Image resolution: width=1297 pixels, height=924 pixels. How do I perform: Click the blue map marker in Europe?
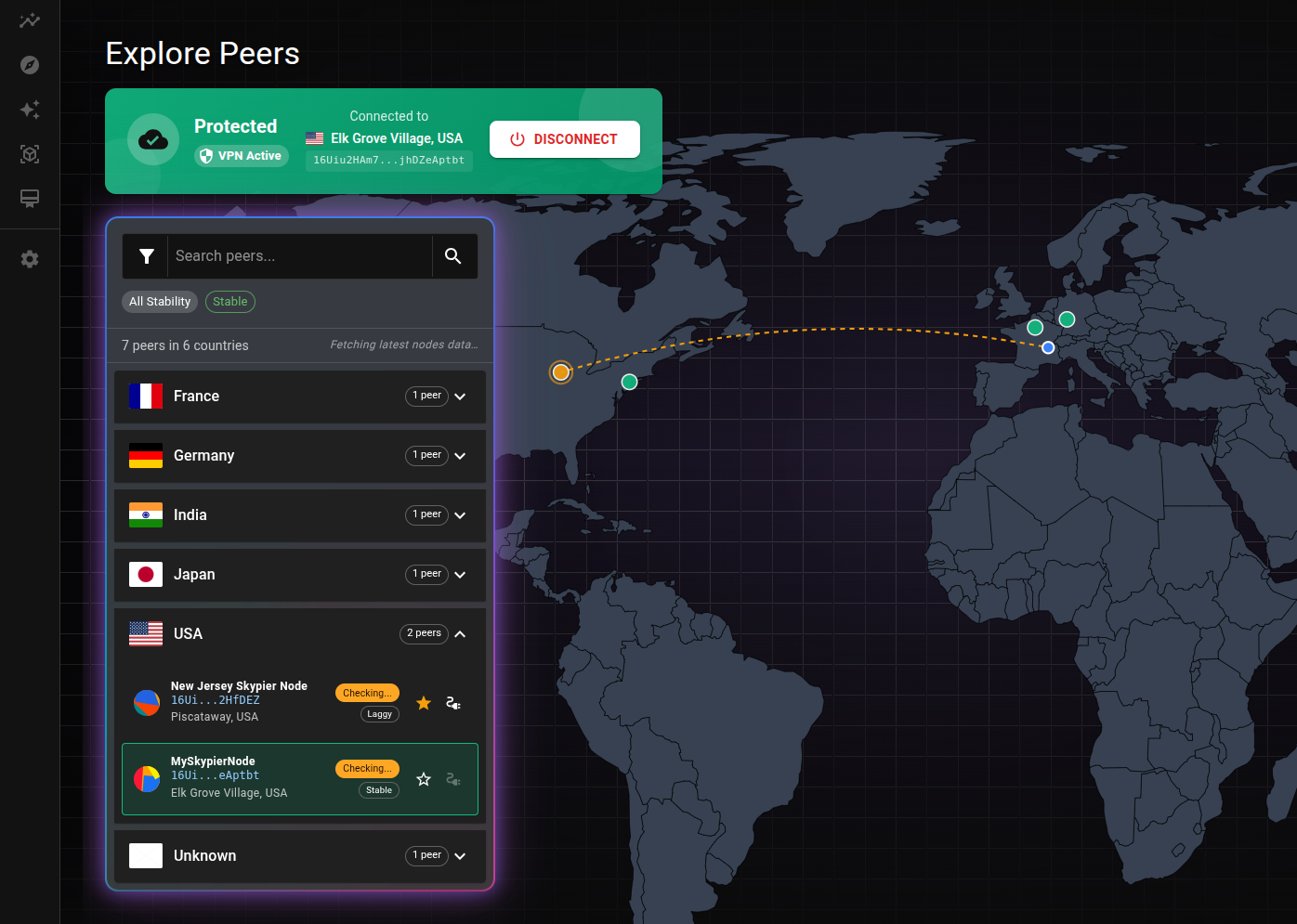pyautogui.click(x=1048, y=347)
